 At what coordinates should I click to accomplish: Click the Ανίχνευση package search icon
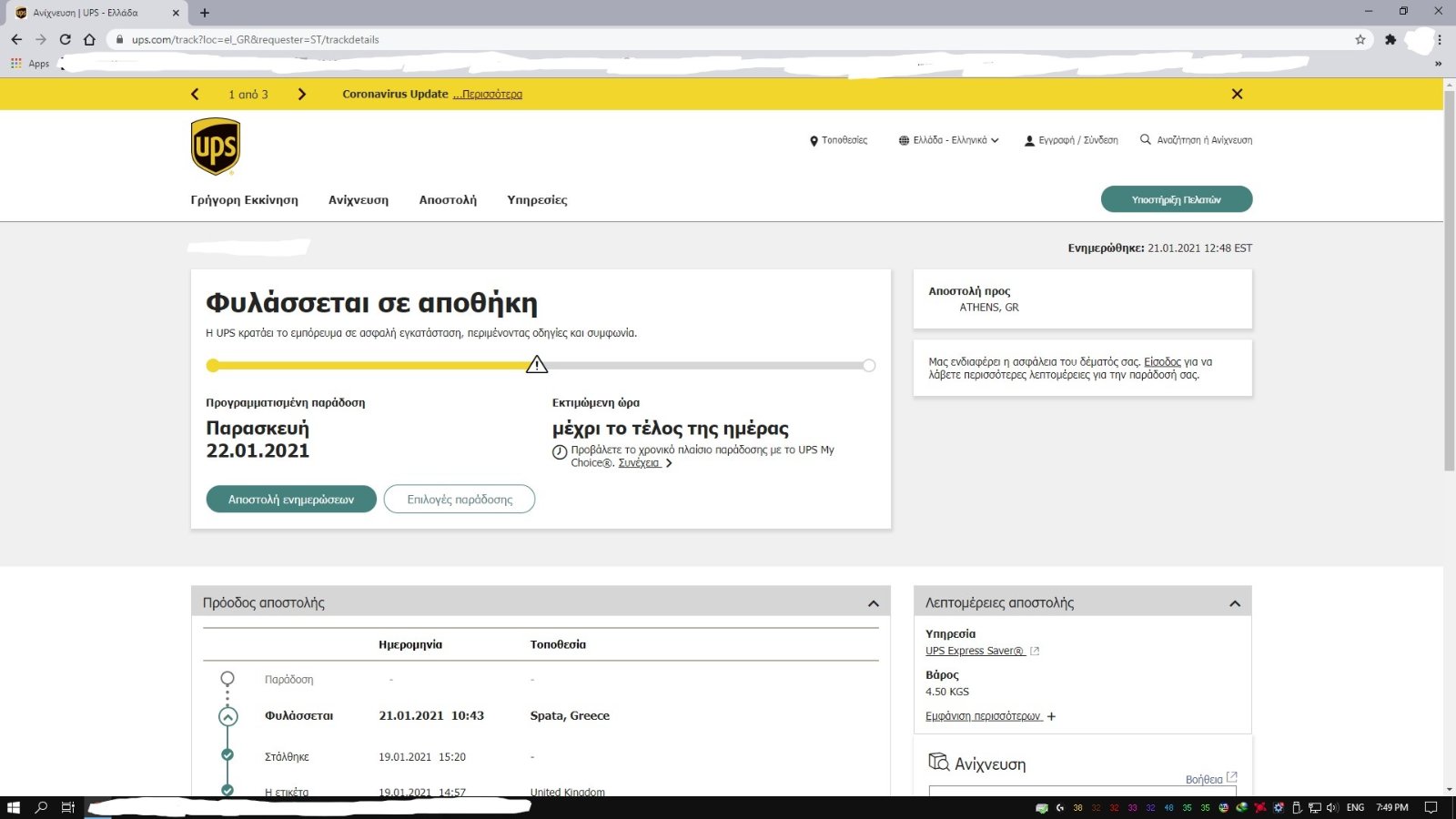click(939, 762)
